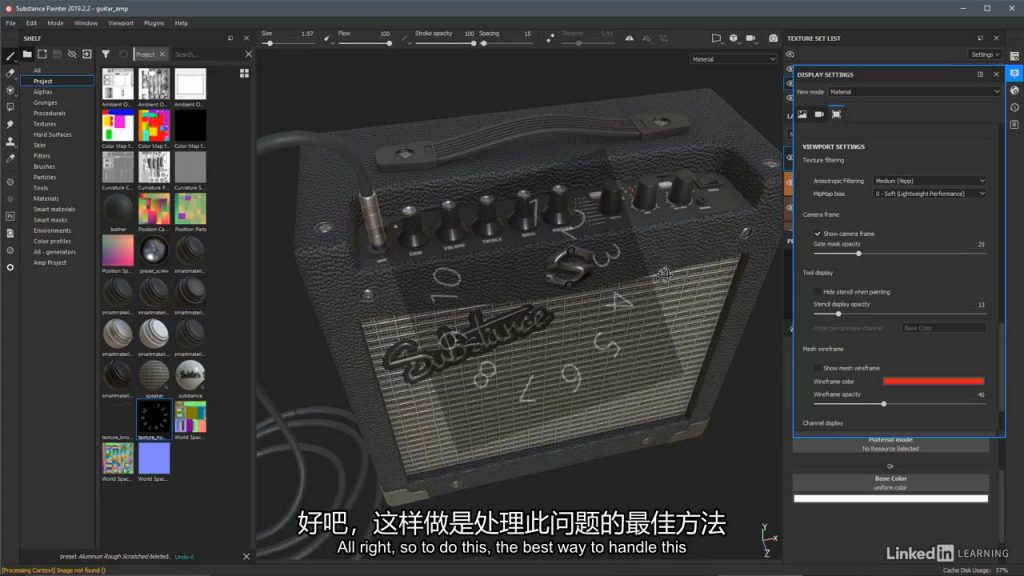Select Amp Project category in shelf
Viewport: 1024px width, 576px height.
tap(50, 263)
